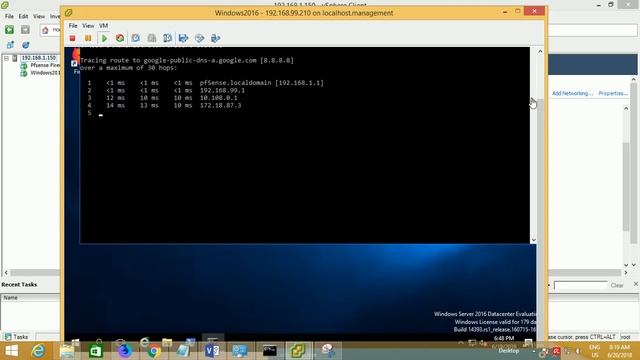Open Visio from the host taskbar

[x=211, y=351]
